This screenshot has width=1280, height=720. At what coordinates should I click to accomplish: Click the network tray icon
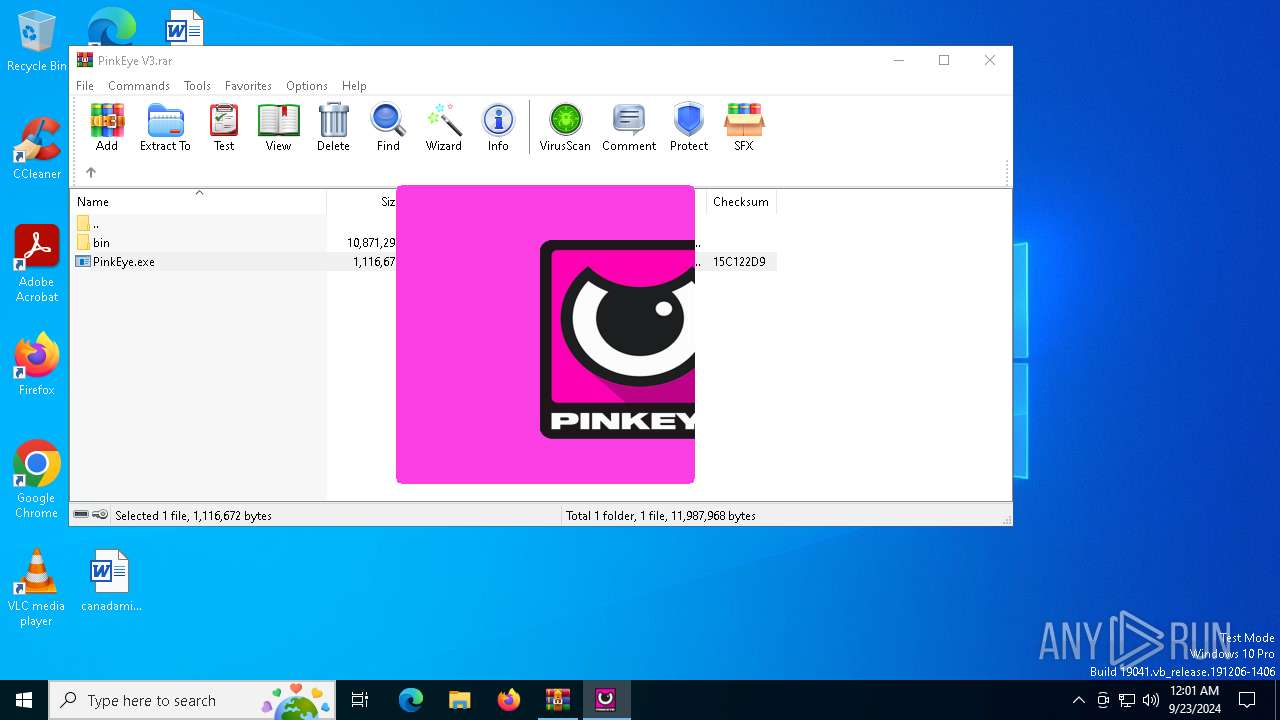pos(1127,700)
